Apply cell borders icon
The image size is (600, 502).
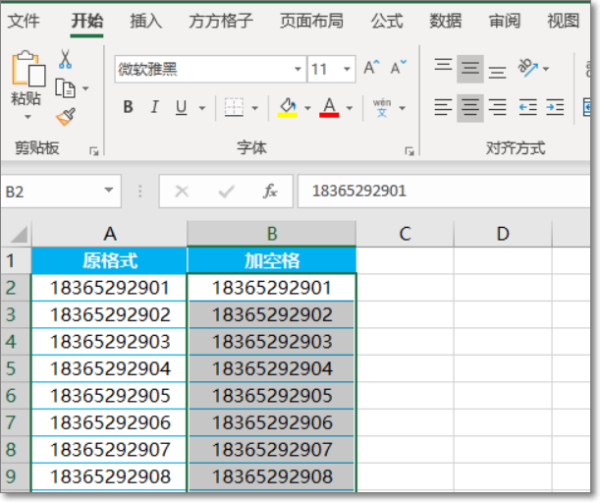pyautogui.click(x=234, y=108)
